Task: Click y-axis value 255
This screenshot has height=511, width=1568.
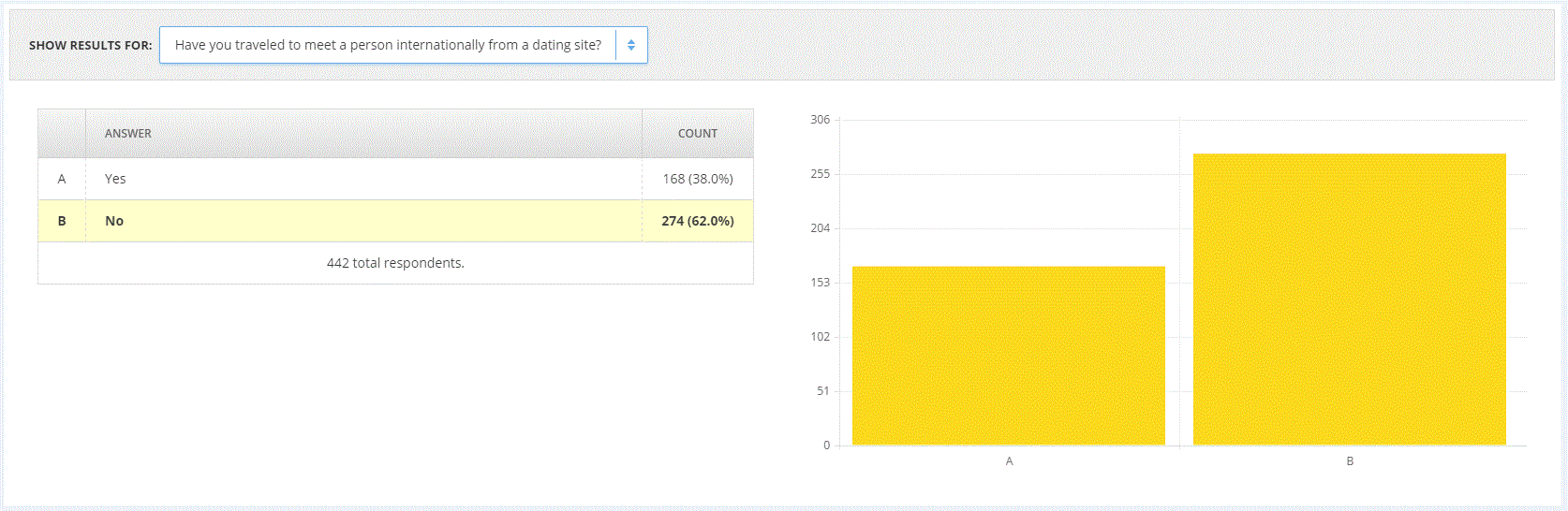Action: click(821, 174)
